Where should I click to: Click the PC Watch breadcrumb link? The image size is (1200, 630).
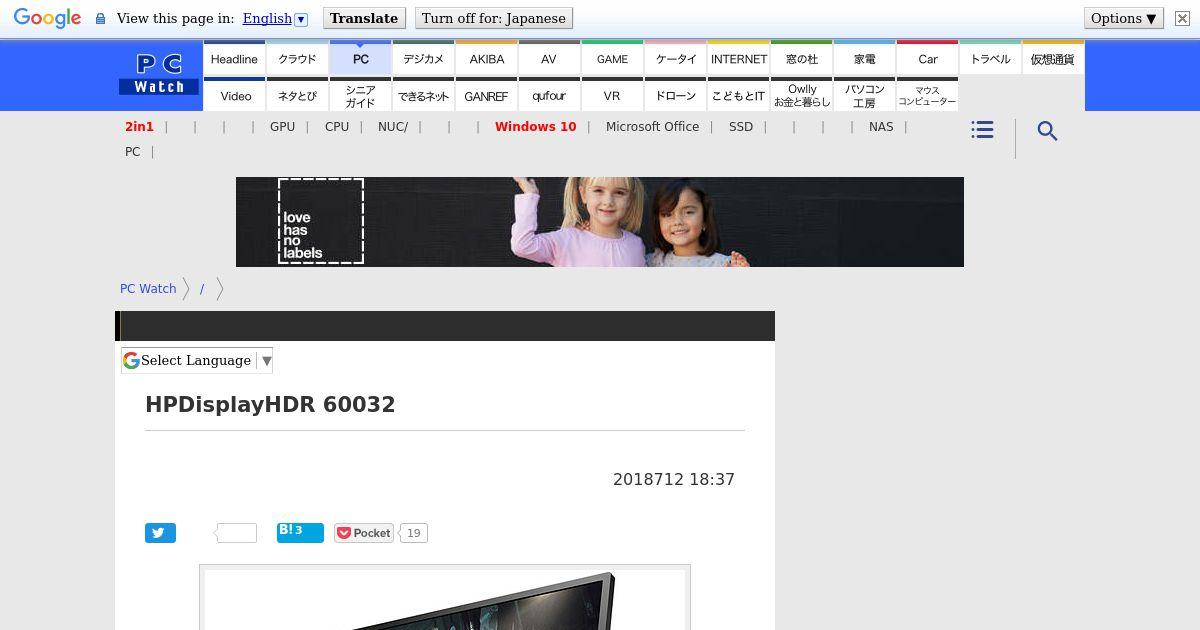tap(148, 289)
